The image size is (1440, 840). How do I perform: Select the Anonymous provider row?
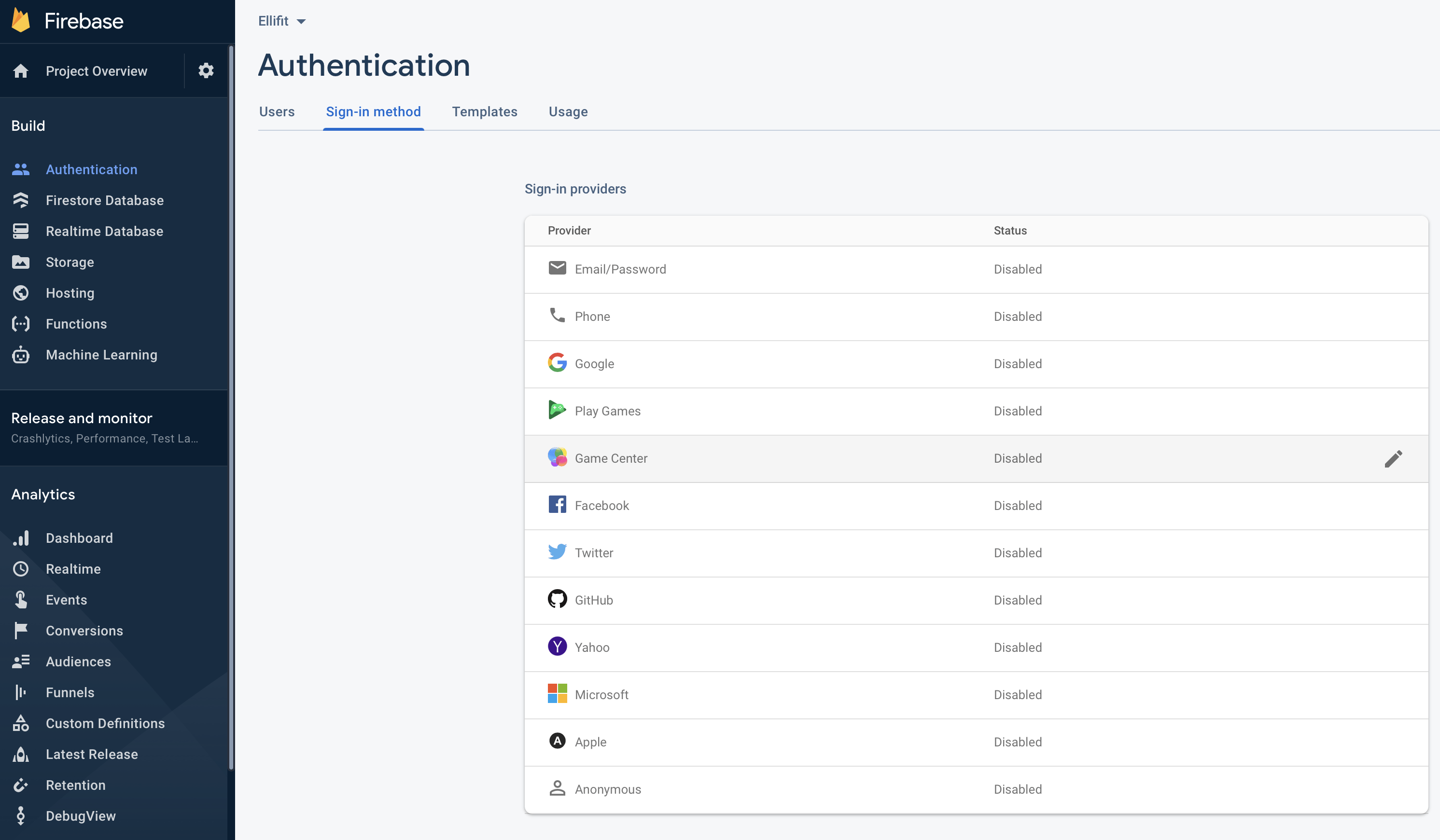tap(976, 789)
